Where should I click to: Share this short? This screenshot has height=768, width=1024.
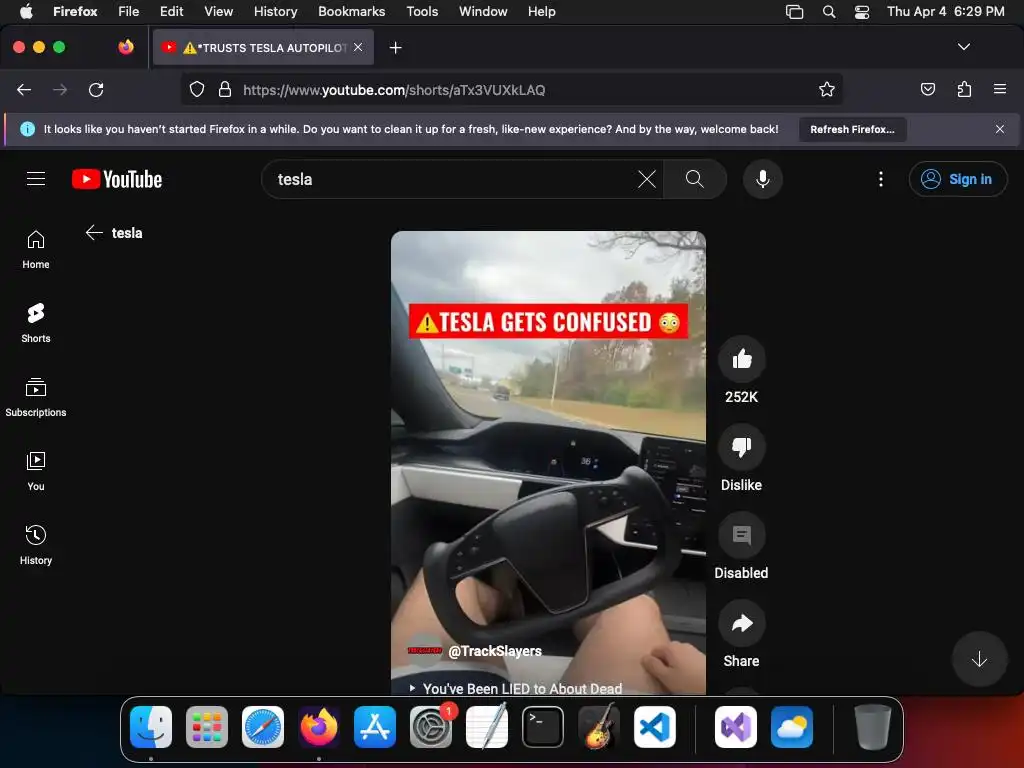coord(741,624)
